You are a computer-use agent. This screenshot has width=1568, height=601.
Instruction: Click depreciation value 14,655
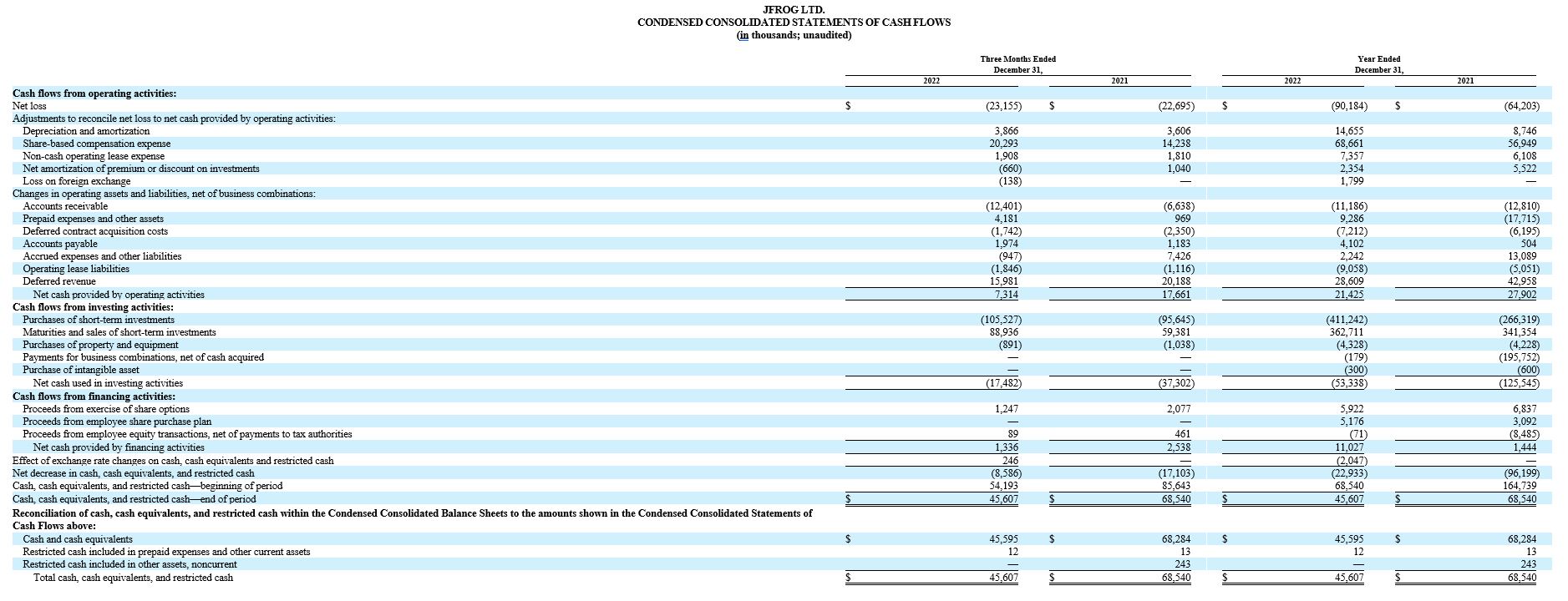(1350, 131)
